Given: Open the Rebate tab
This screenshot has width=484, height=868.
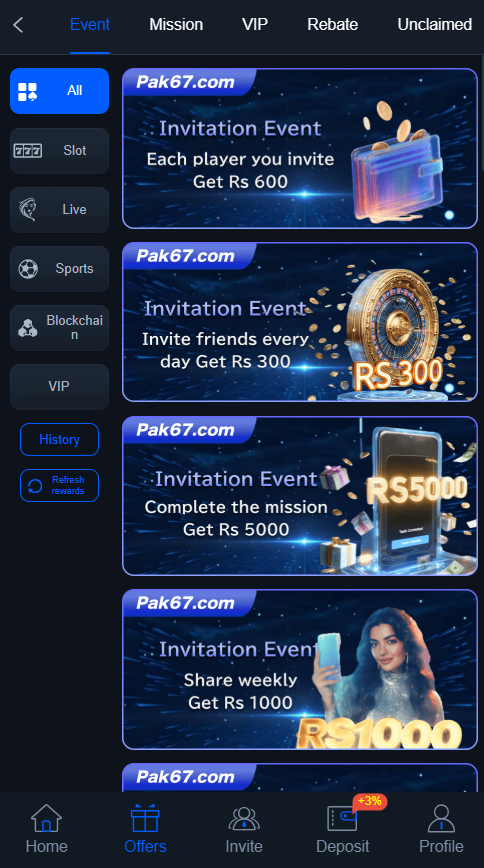Looking at the screenshot, I should point(332,25).
